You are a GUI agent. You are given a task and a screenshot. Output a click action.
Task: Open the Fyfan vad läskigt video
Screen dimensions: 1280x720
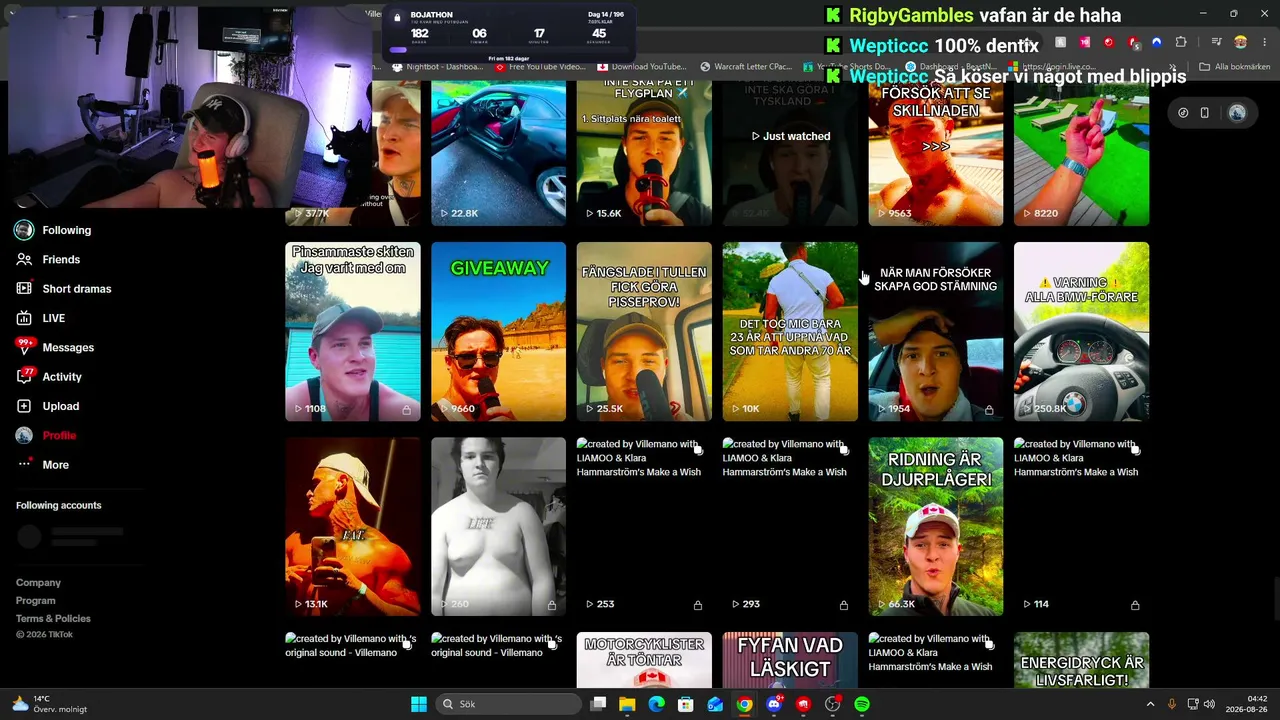[790, 660]
